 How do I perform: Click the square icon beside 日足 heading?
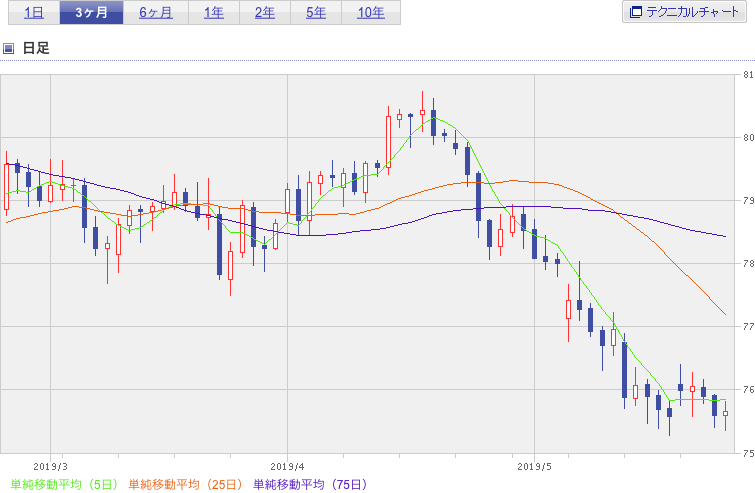click(8, 48)
